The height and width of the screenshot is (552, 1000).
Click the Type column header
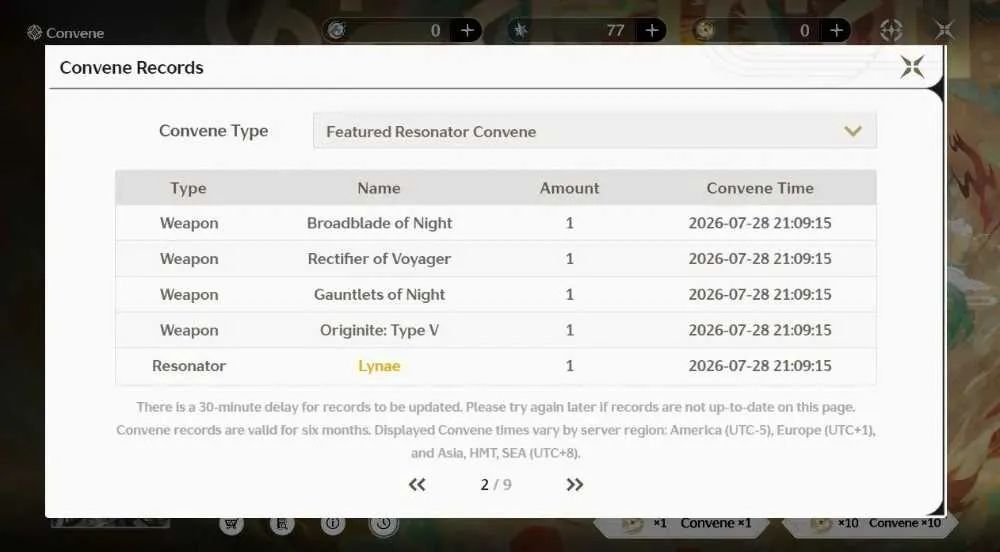click(x=188, y=188)
